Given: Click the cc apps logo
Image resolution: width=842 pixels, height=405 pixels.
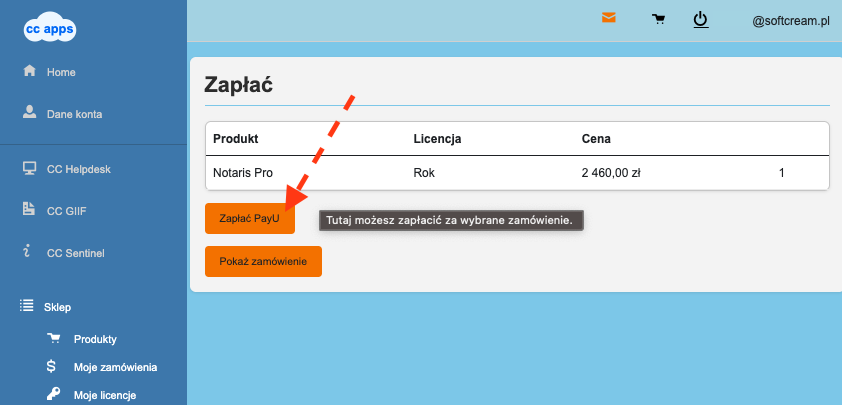Looking at the screenshot, I should point(49,29).
